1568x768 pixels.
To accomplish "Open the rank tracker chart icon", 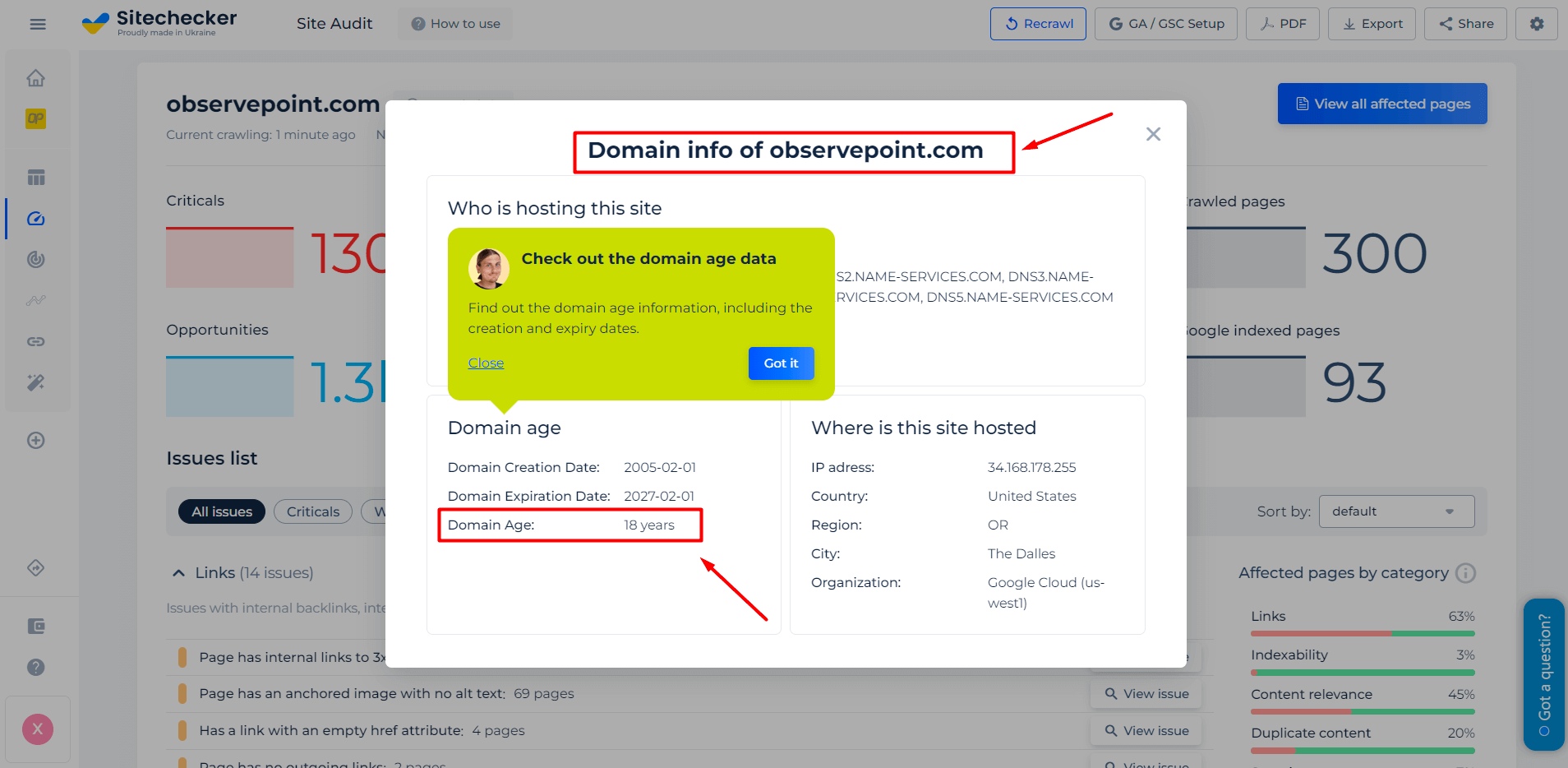I will (35, 300).
